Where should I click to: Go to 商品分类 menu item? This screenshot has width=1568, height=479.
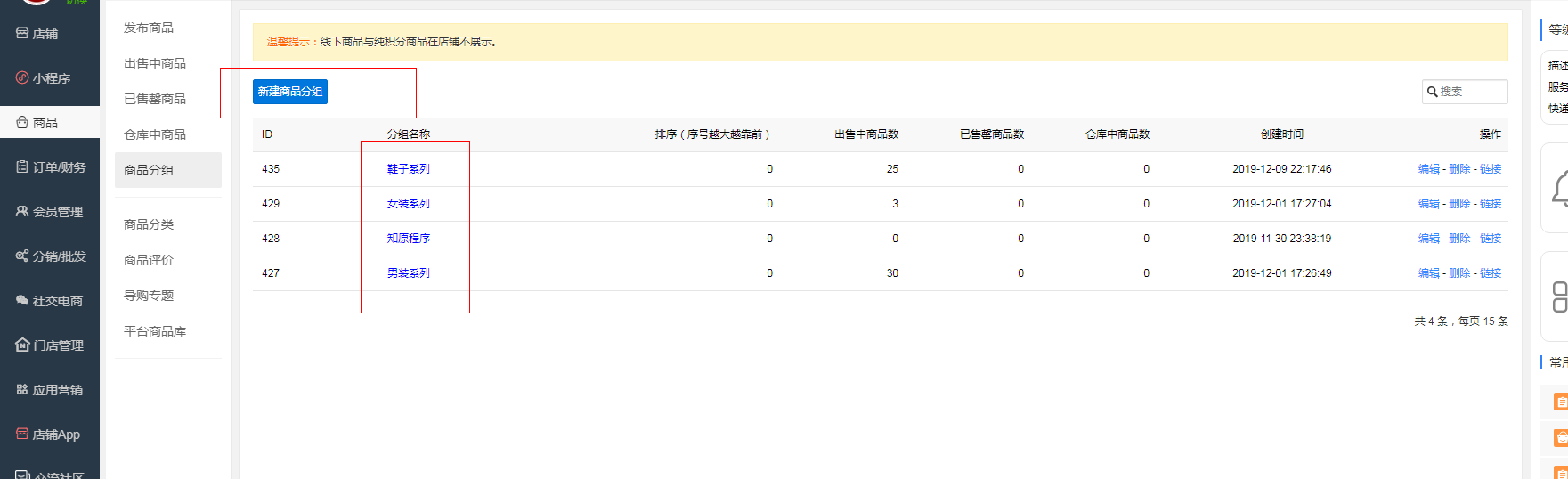(x=149, y=224)
